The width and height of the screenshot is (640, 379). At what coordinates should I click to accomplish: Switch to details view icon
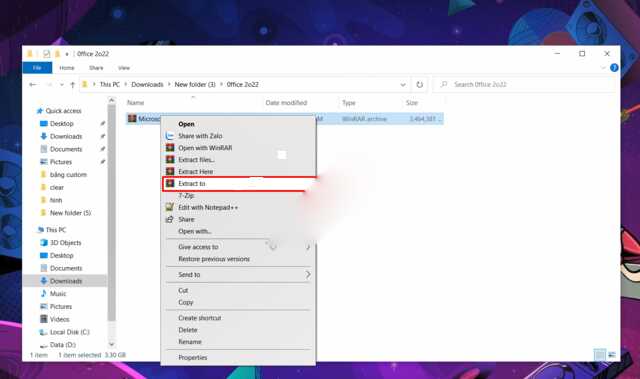[599, 355]
